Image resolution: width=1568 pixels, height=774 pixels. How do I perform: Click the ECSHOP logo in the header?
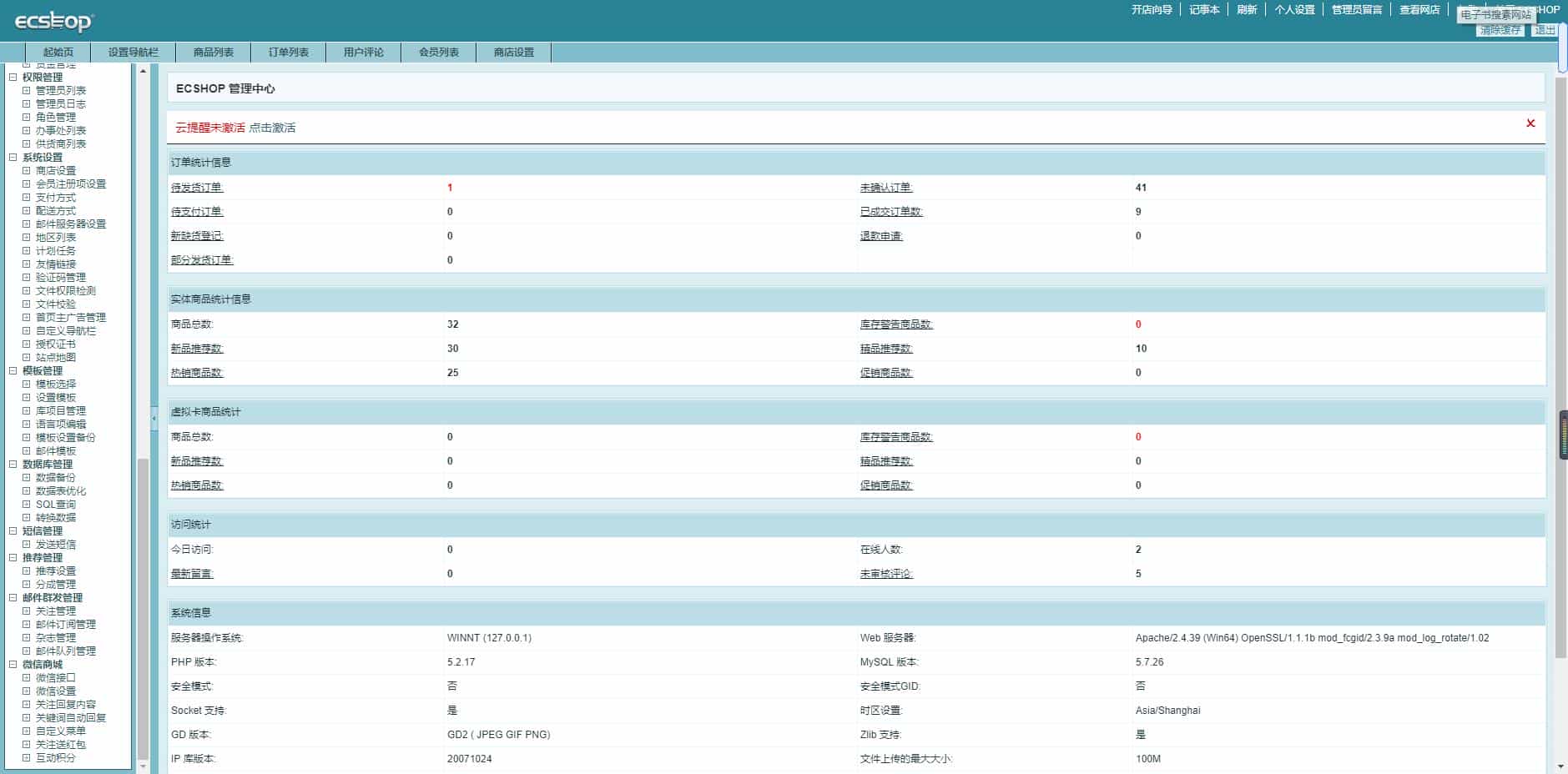tap(54, 22)
